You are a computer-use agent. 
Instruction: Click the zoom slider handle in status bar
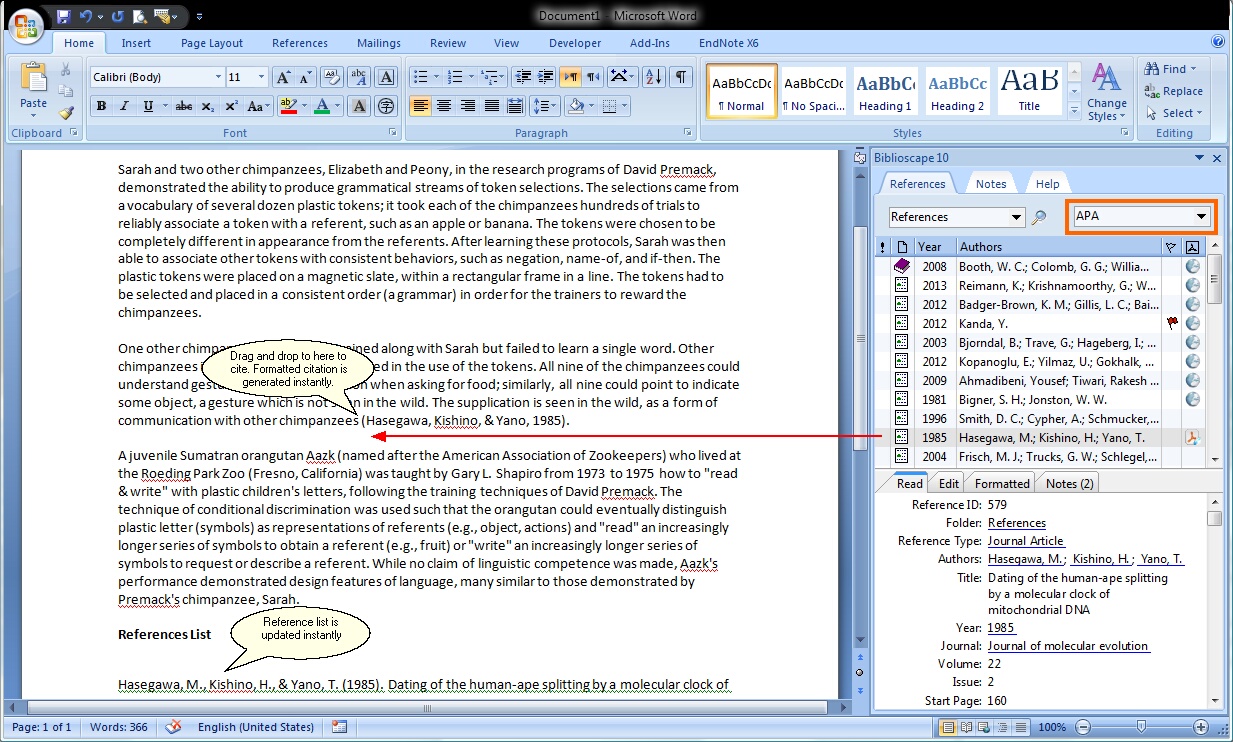pos(1141,727)
